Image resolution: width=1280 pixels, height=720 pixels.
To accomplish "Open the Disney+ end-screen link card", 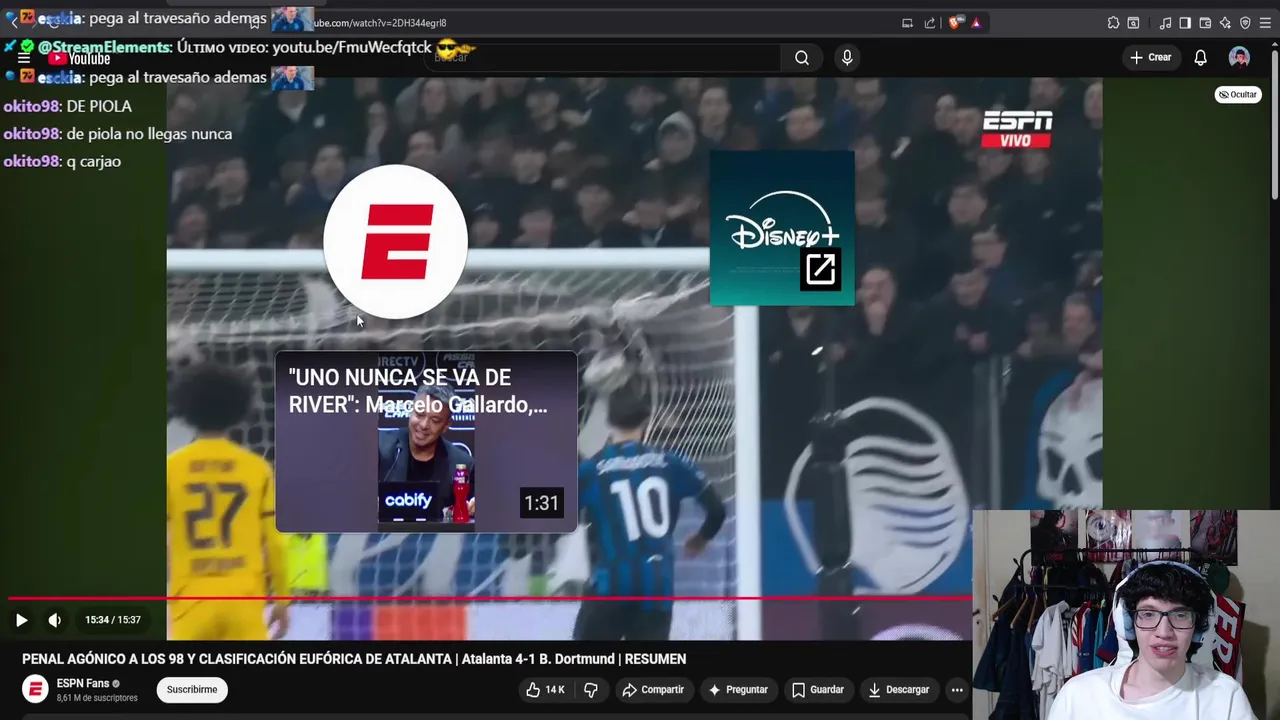I will coord(782,228).
